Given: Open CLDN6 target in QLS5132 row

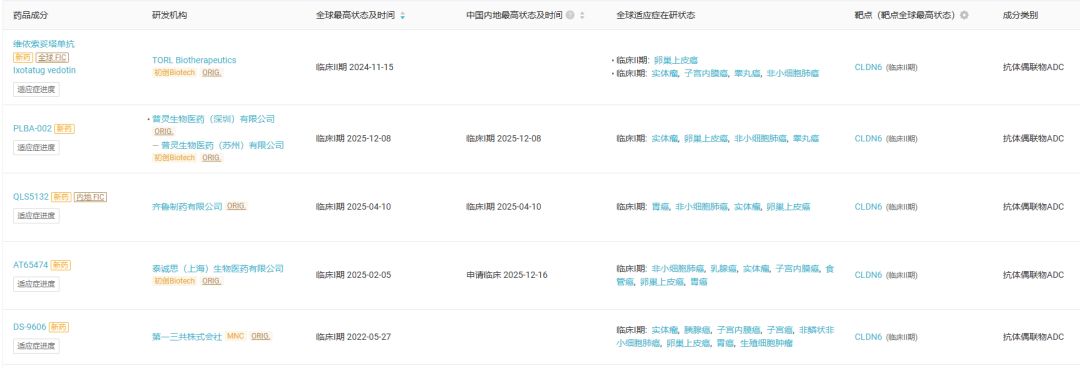Looking at the screenshot, I should [x=868, y=206].
